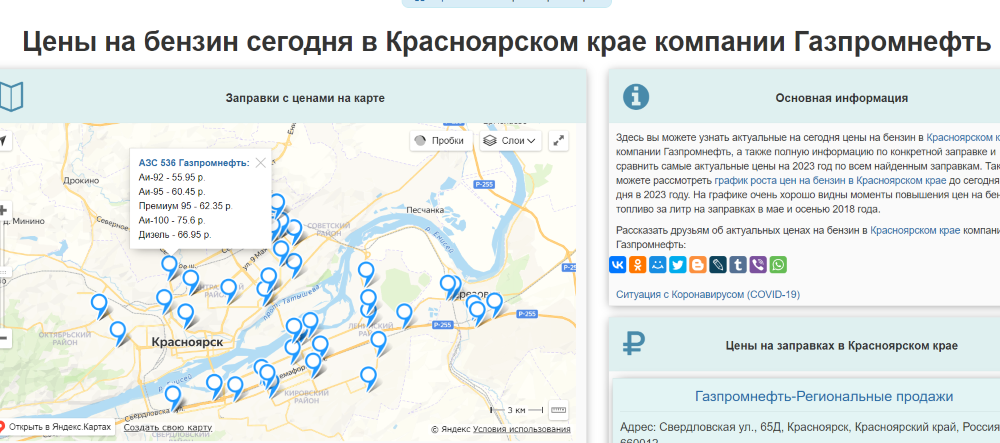This screenshot has width=1000, height=443.
Task: Select the Аи-95 - 60.45 р. line
Action: (172, 191)
